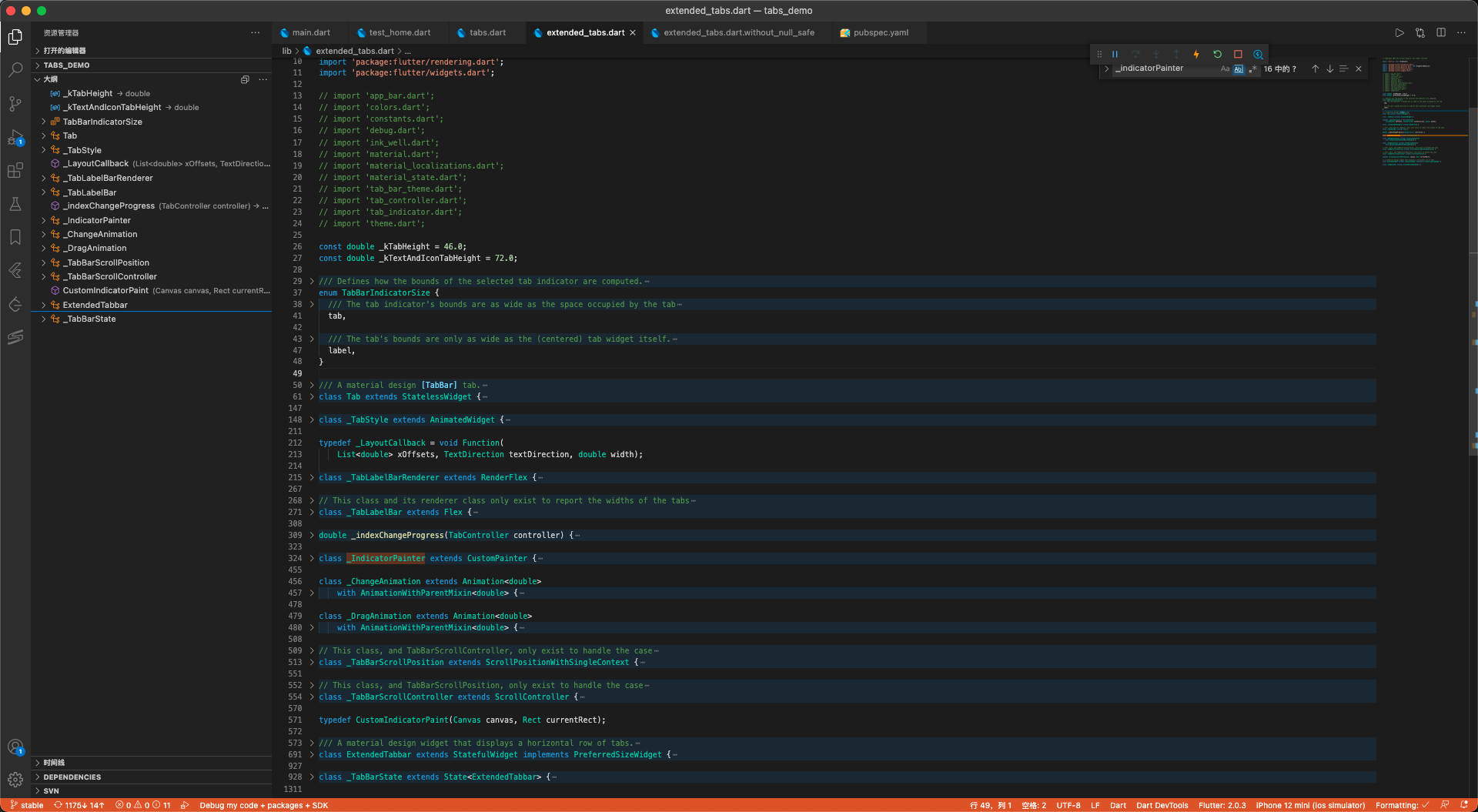Open the Bookmarks view
Screen dimensions: 1478x812
(15, 237)
